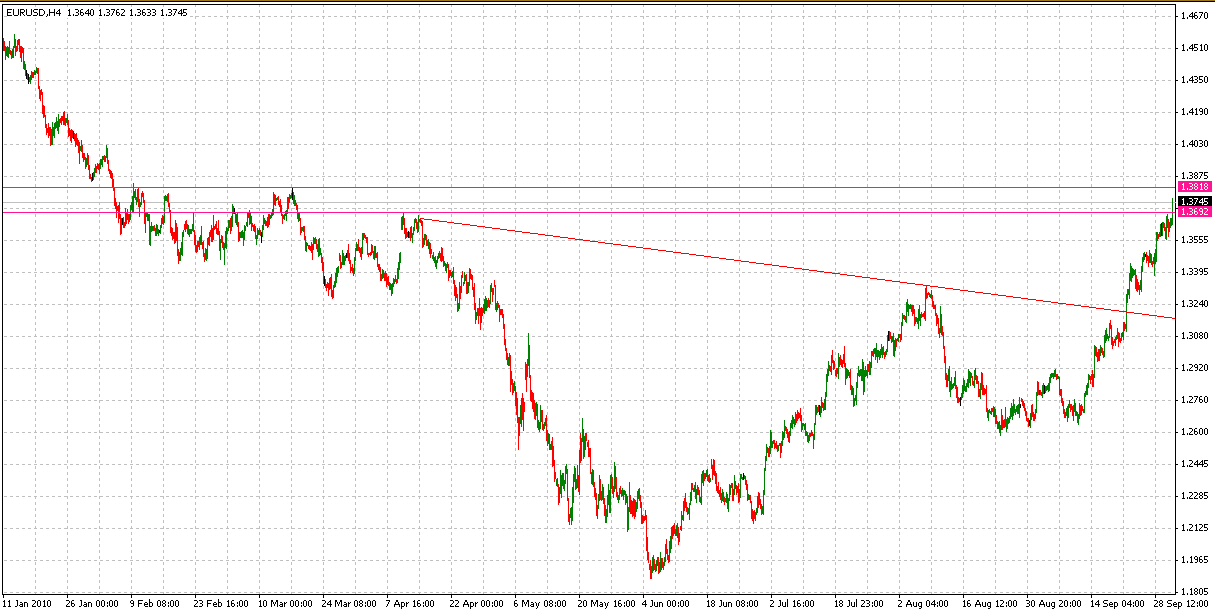Click the 1.3395 price scale label
This screenshot has width=1215, height=612.
[x=1193, y=272]
